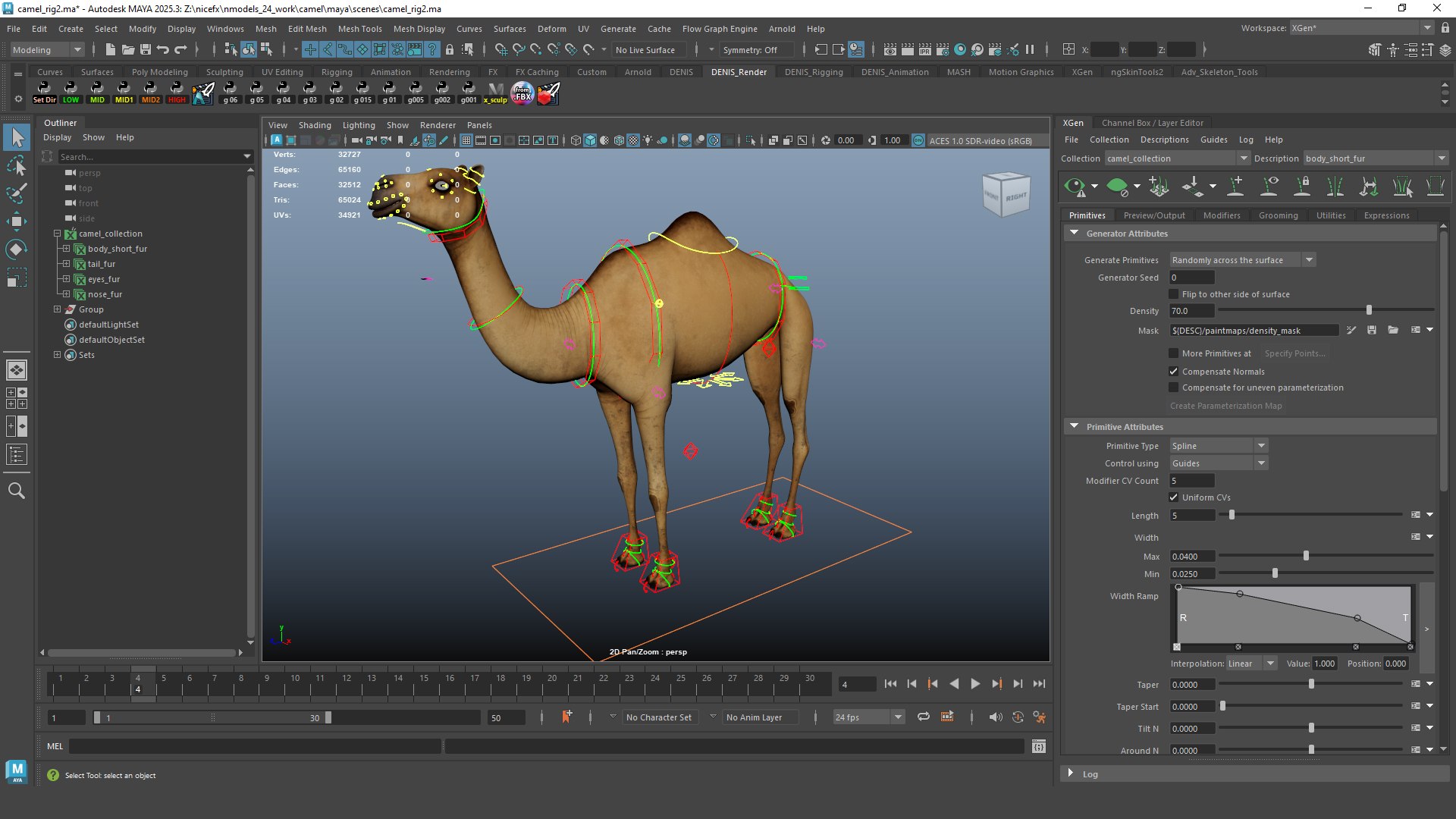Click the viewport orientation cube
The height and width of the screenshot is (819, 1456).
pos(1006,195)
